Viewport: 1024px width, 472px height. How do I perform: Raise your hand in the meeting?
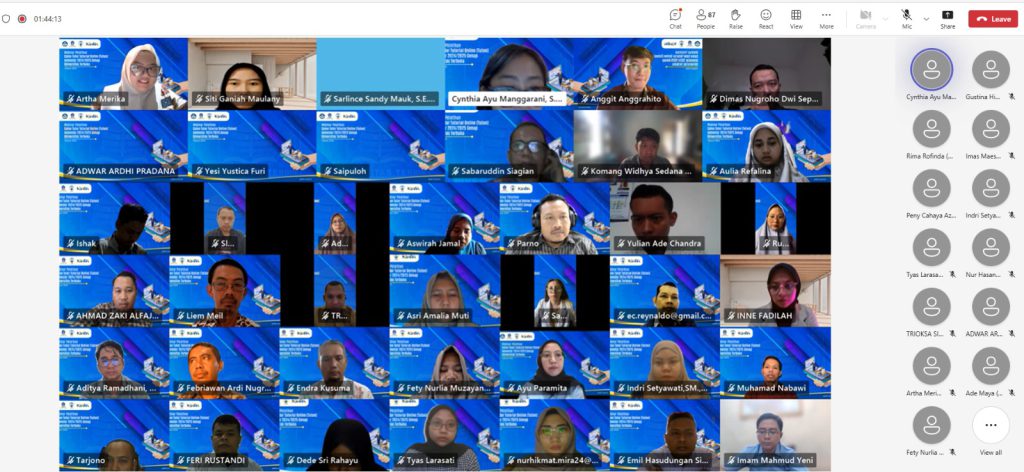735,18
